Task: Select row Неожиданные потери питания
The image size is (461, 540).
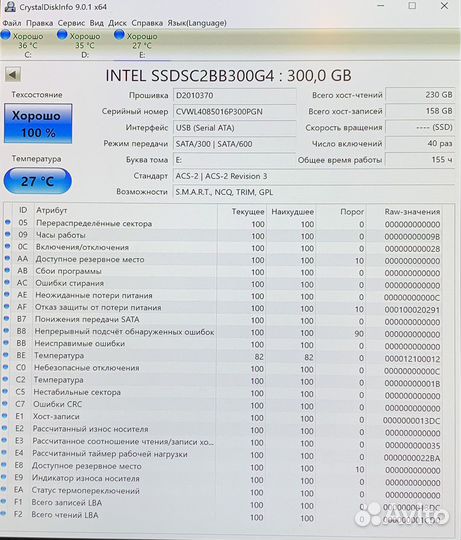Action: click(x=222, y=296)
